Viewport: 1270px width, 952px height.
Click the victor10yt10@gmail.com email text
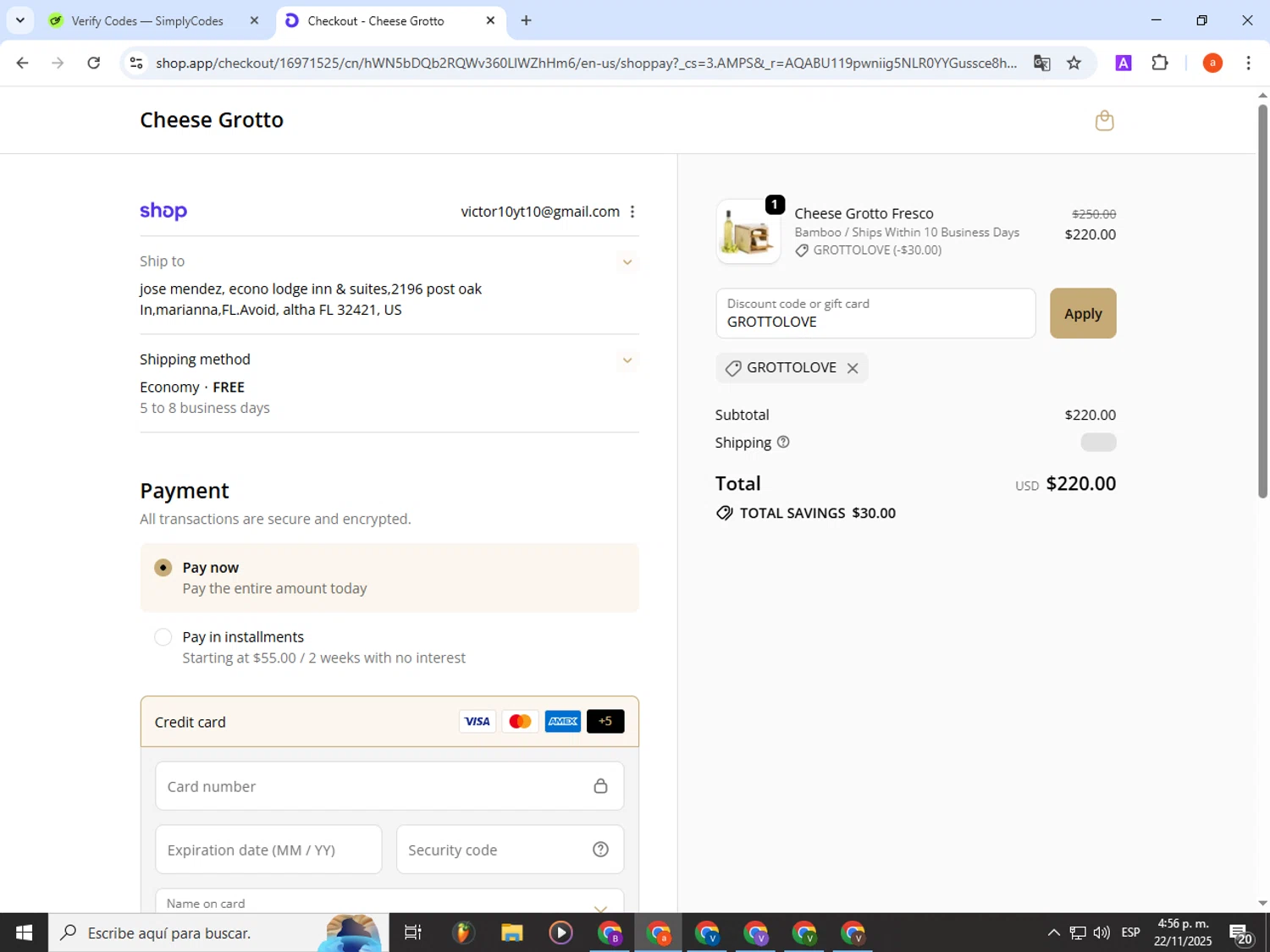tap(540, 212)
